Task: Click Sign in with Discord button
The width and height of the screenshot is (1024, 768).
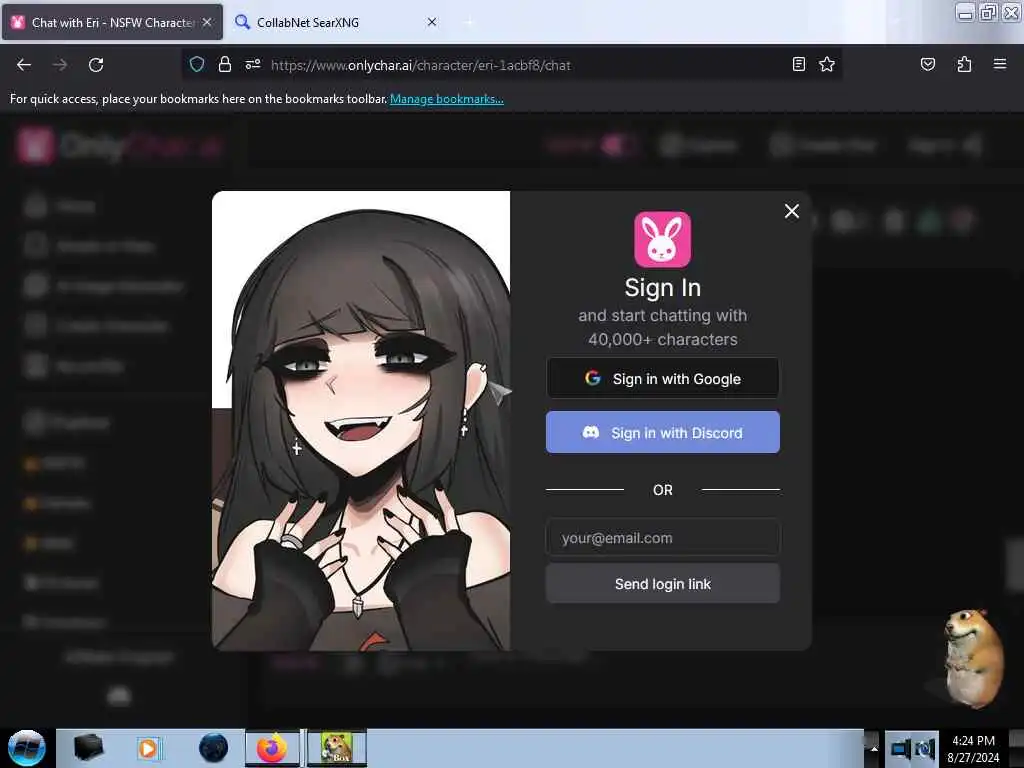Action: (x=662, y=432)
